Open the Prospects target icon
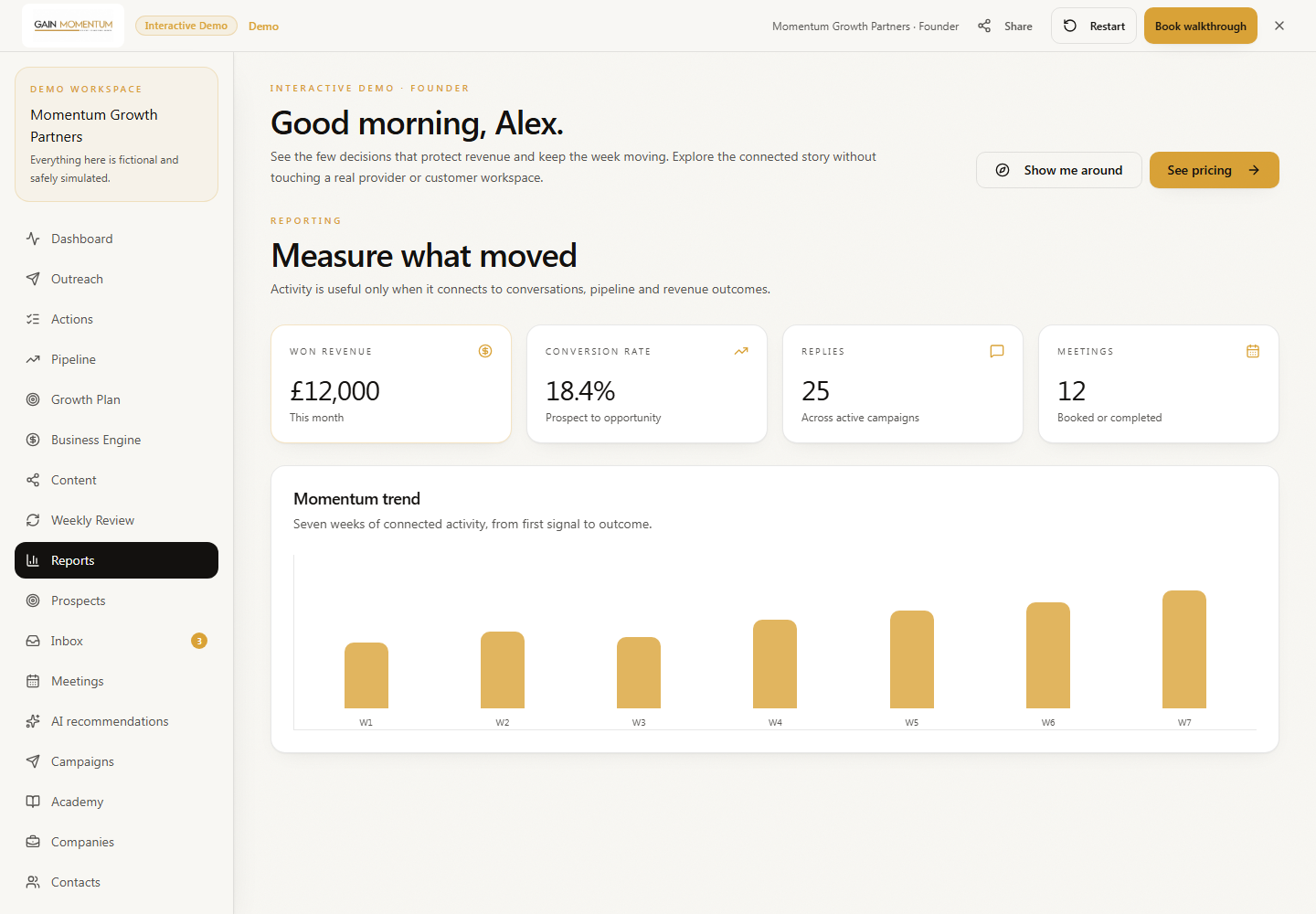 click(x=33, y=600)
